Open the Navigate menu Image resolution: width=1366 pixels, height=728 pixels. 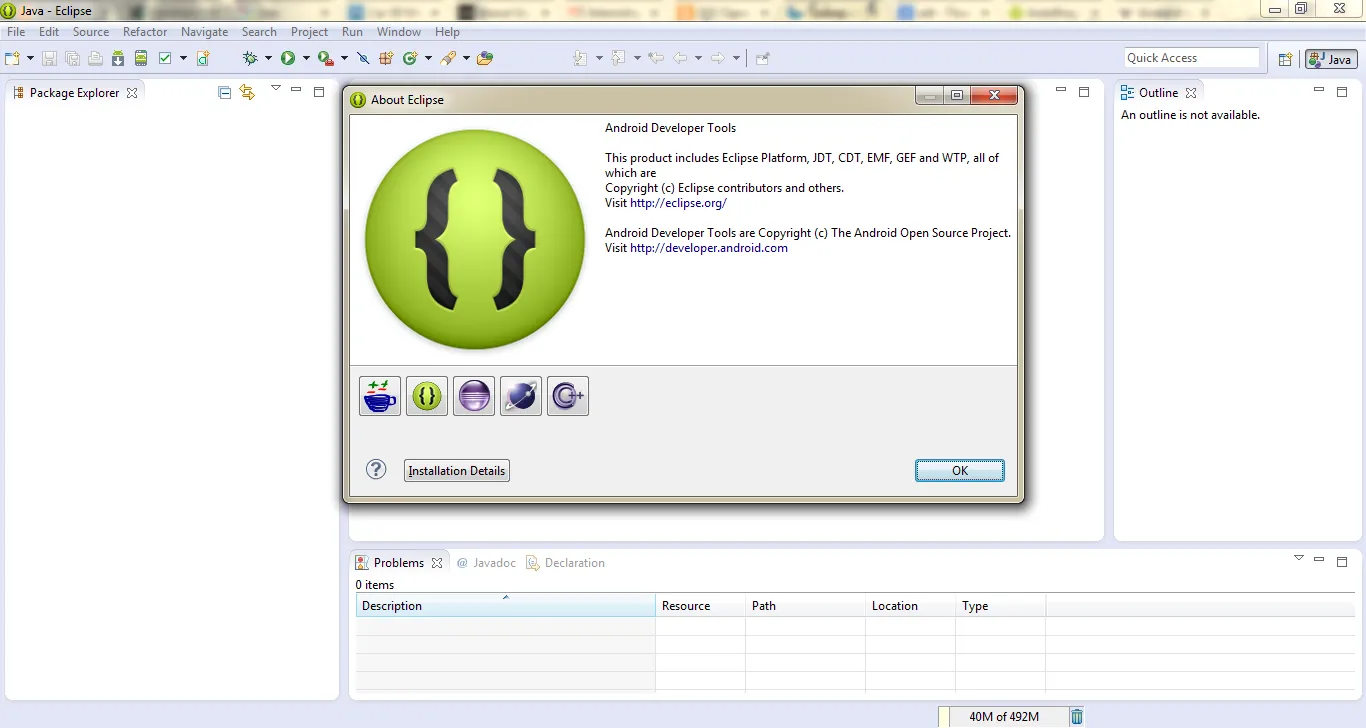205,32
